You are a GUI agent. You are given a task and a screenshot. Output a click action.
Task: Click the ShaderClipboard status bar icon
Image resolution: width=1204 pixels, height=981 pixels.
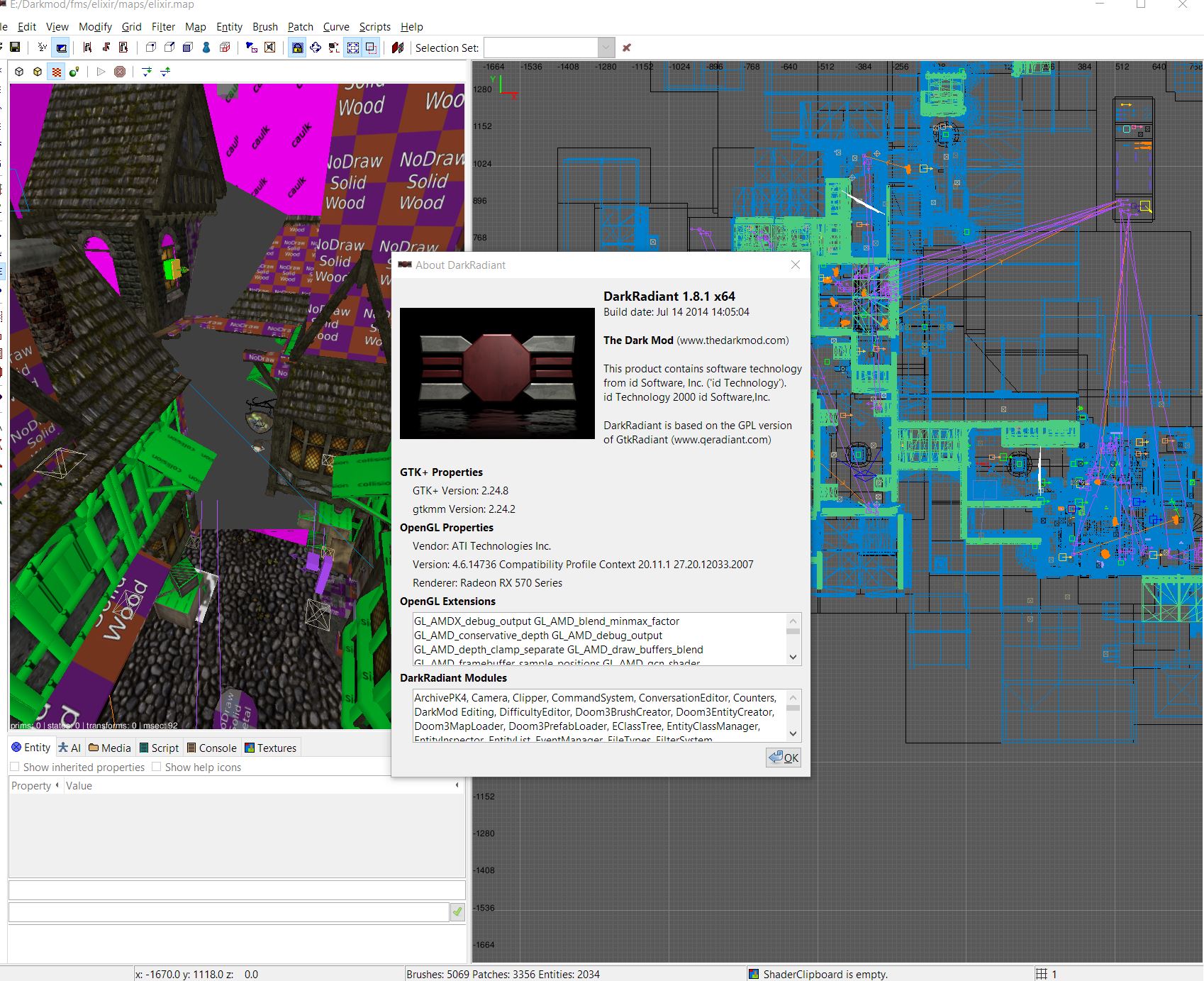click(754, 974)
